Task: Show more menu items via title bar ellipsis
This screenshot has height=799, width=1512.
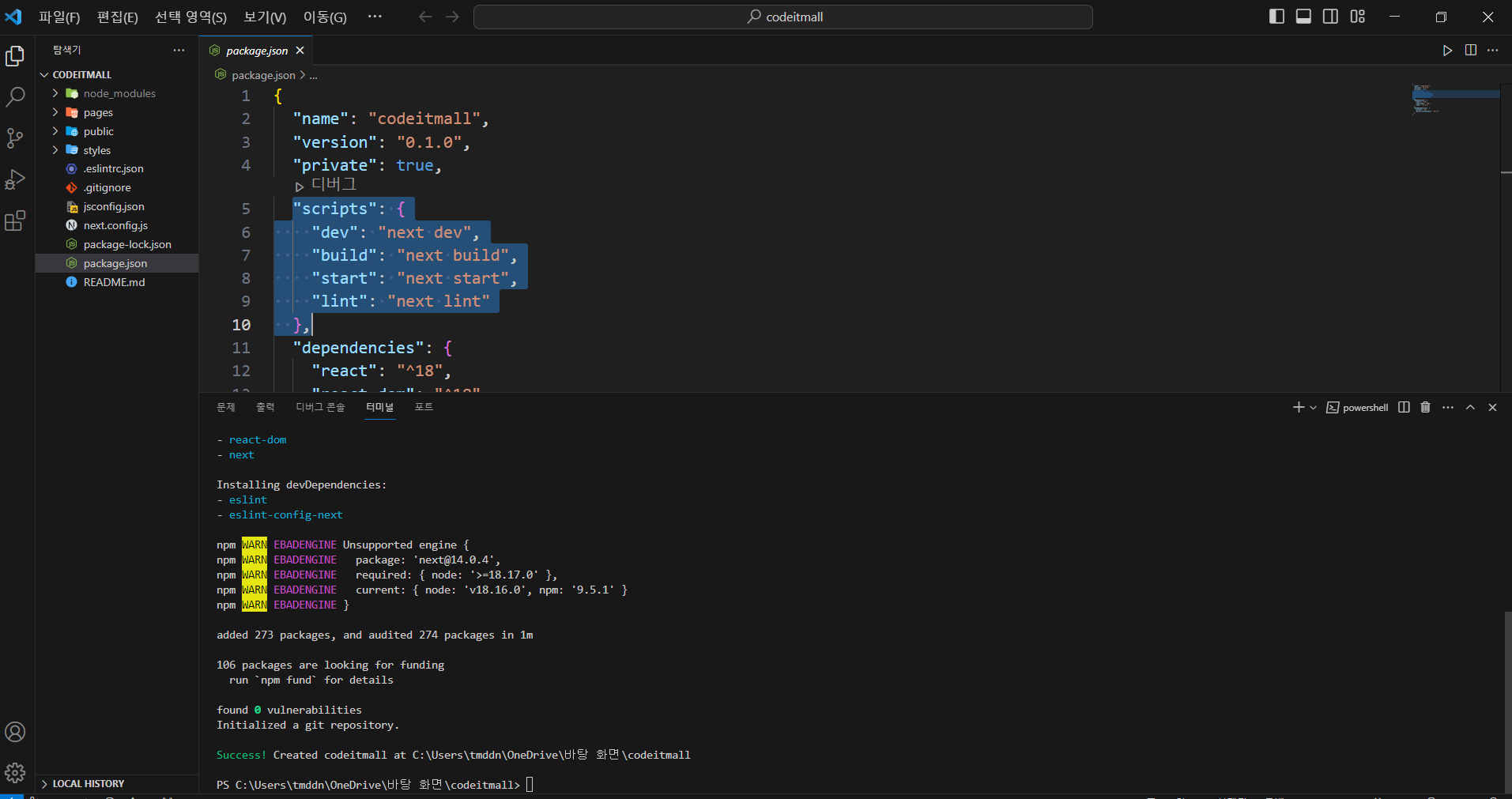Action: click(x=375, y=17)
